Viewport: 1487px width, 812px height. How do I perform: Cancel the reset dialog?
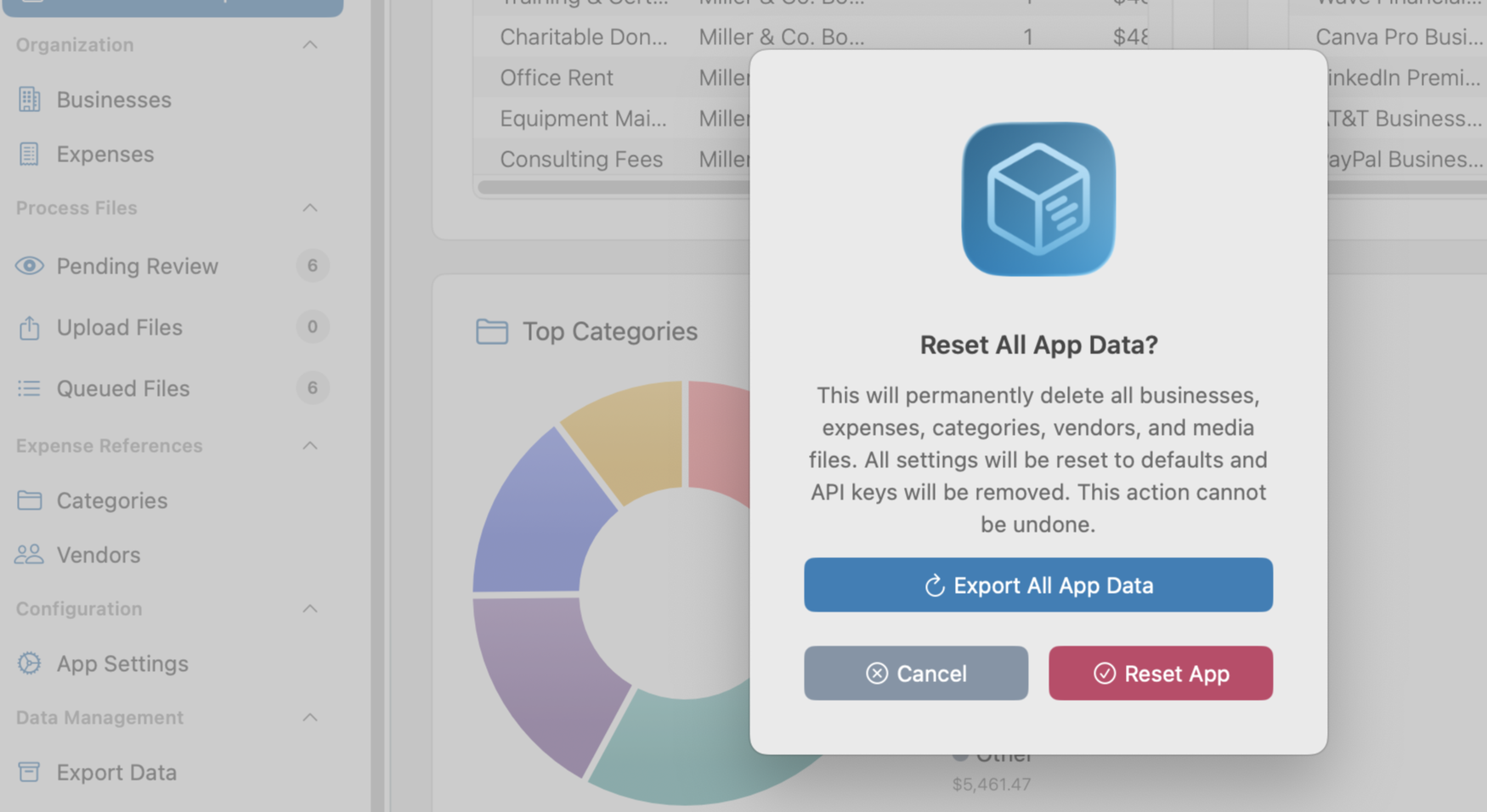(915, 674)
